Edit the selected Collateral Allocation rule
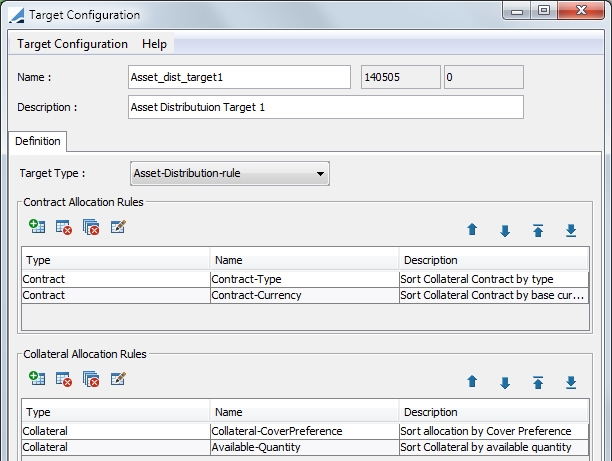The image size is (612, 461). (x=118, y=378)
